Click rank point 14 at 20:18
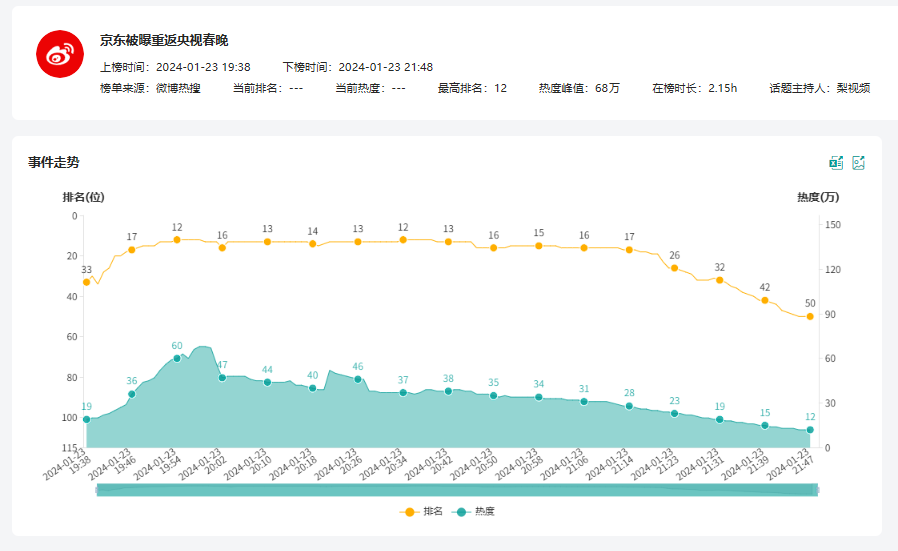898x551 pixels. 313,244
